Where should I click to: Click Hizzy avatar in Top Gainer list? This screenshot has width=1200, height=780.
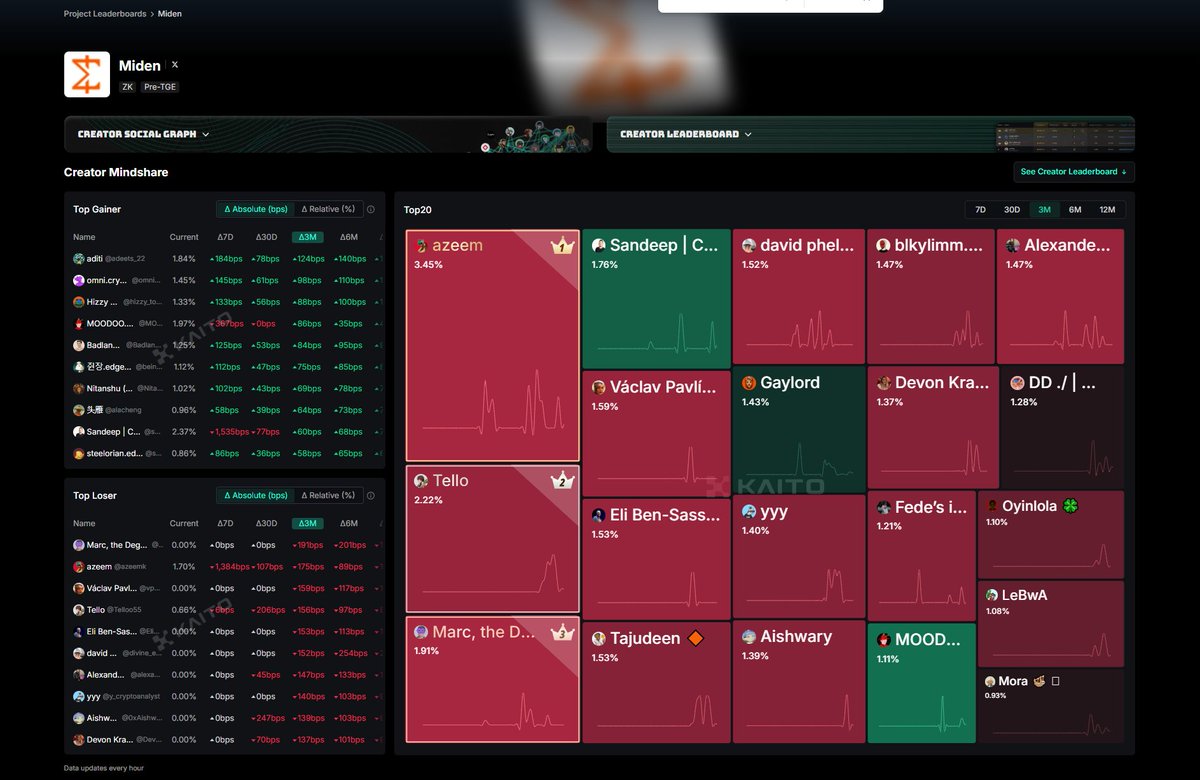click(79, 302)
